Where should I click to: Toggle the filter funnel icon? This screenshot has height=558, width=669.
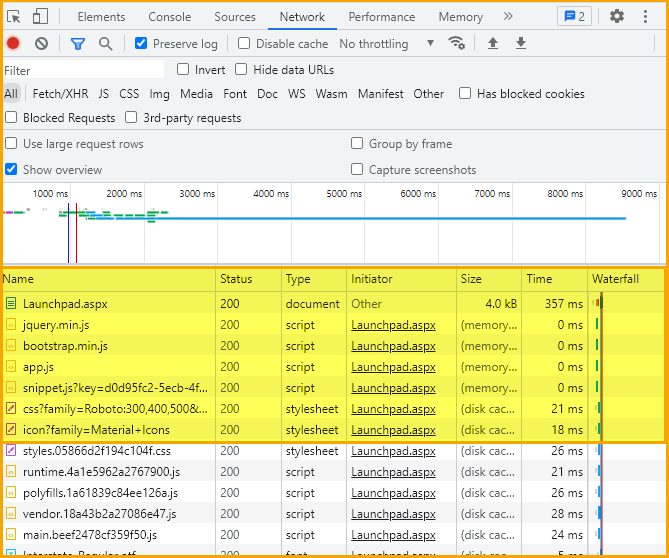[x=78, y=44]
